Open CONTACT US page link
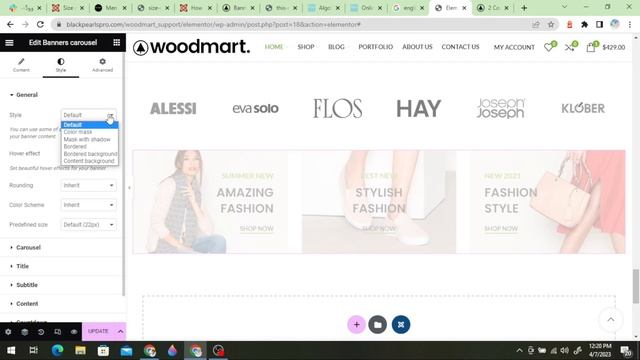This screenshot has height=360, width=640. click(x=460, y=47)
